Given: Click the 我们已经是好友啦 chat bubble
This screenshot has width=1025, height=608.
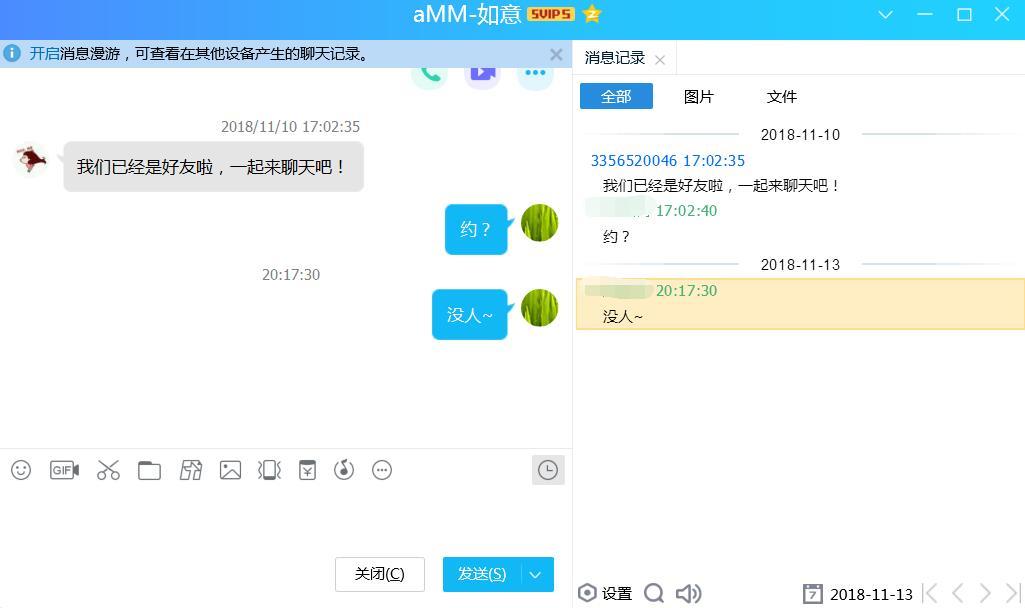Looking at the screenshot, I should point(213,167).
